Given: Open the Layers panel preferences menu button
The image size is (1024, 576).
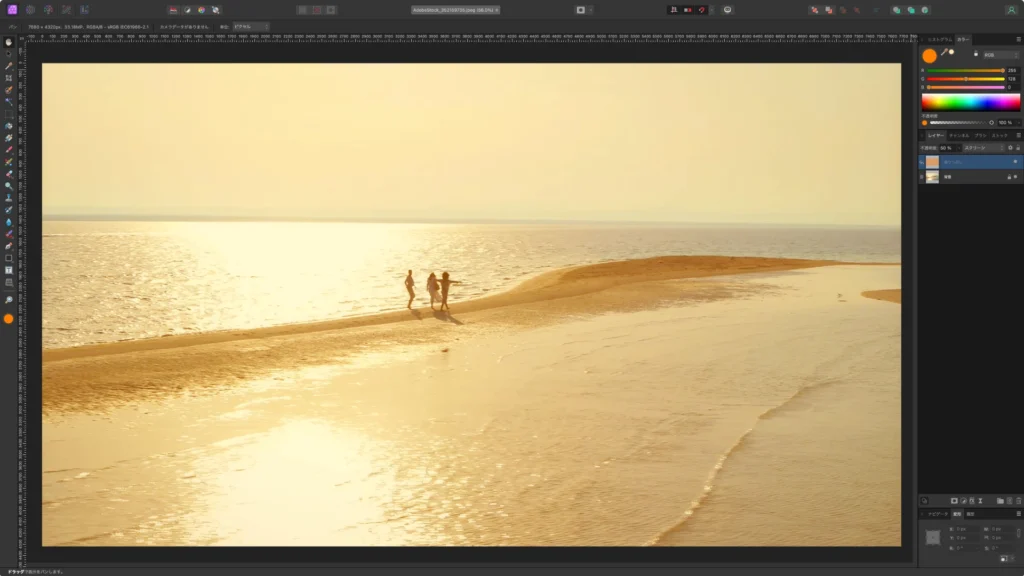Looking at the screenshot, I should (1017, 133).
